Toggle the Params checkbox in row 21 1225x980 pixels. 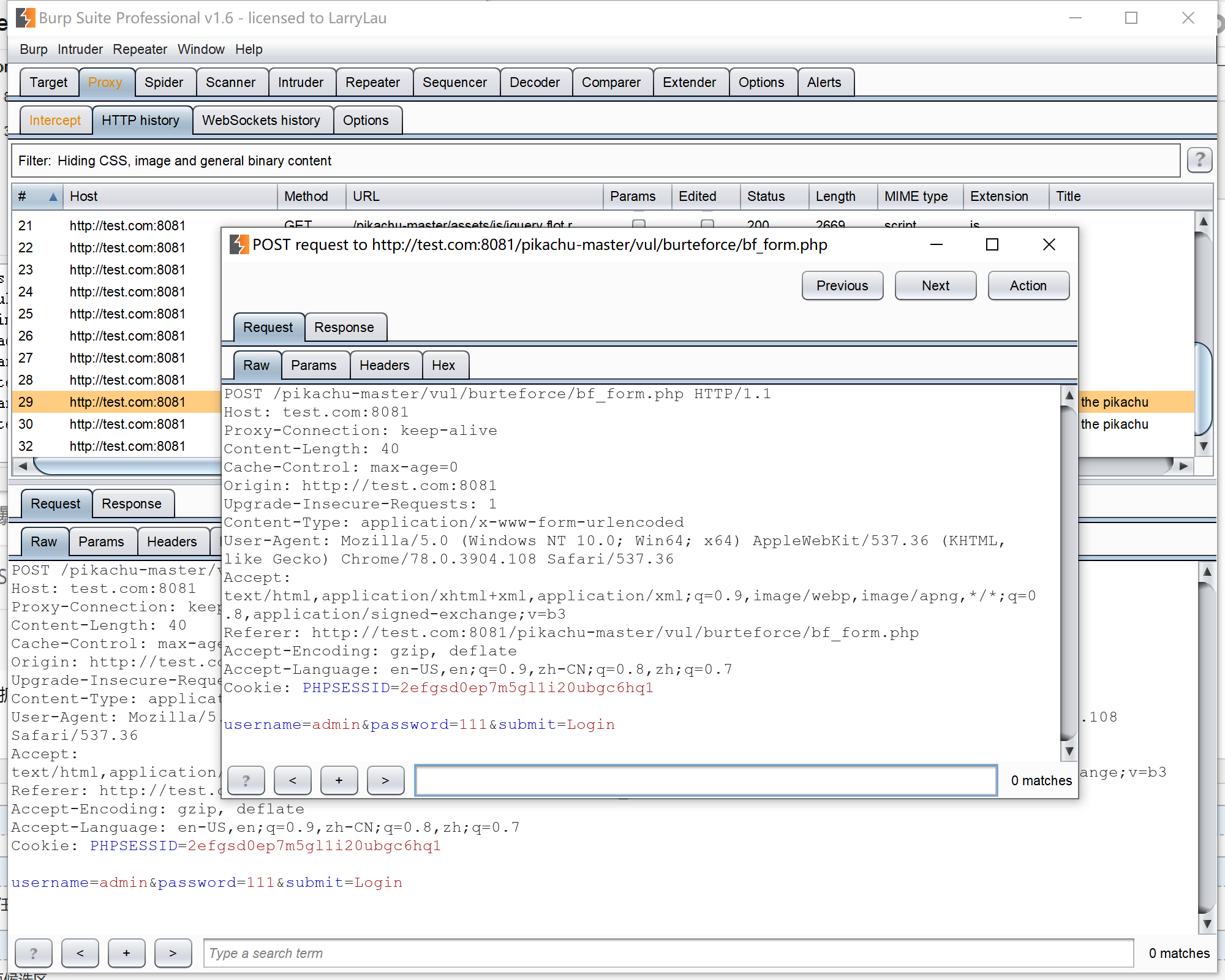[639, 224]
